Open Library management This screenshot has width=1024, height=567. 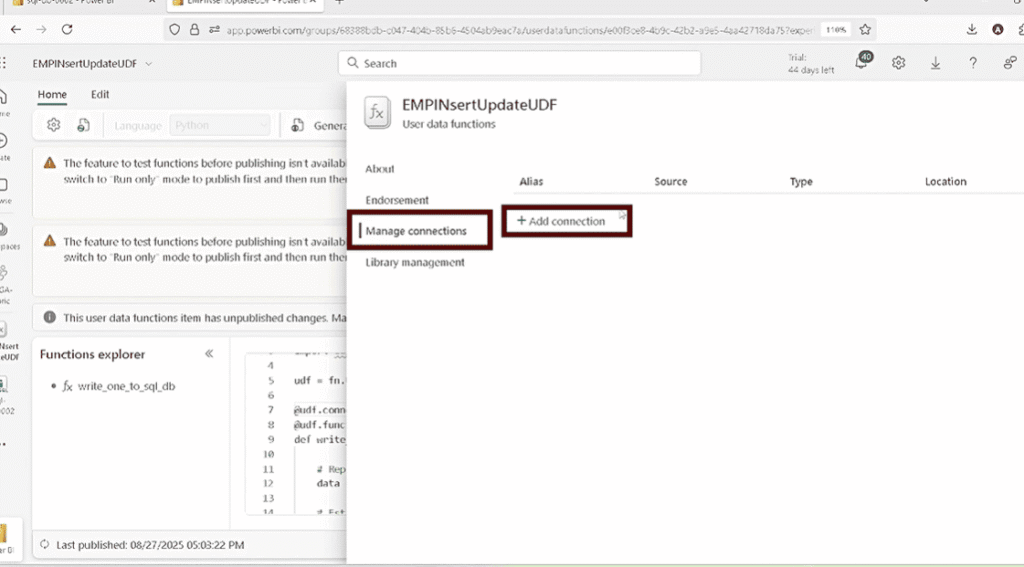[415, 262]
